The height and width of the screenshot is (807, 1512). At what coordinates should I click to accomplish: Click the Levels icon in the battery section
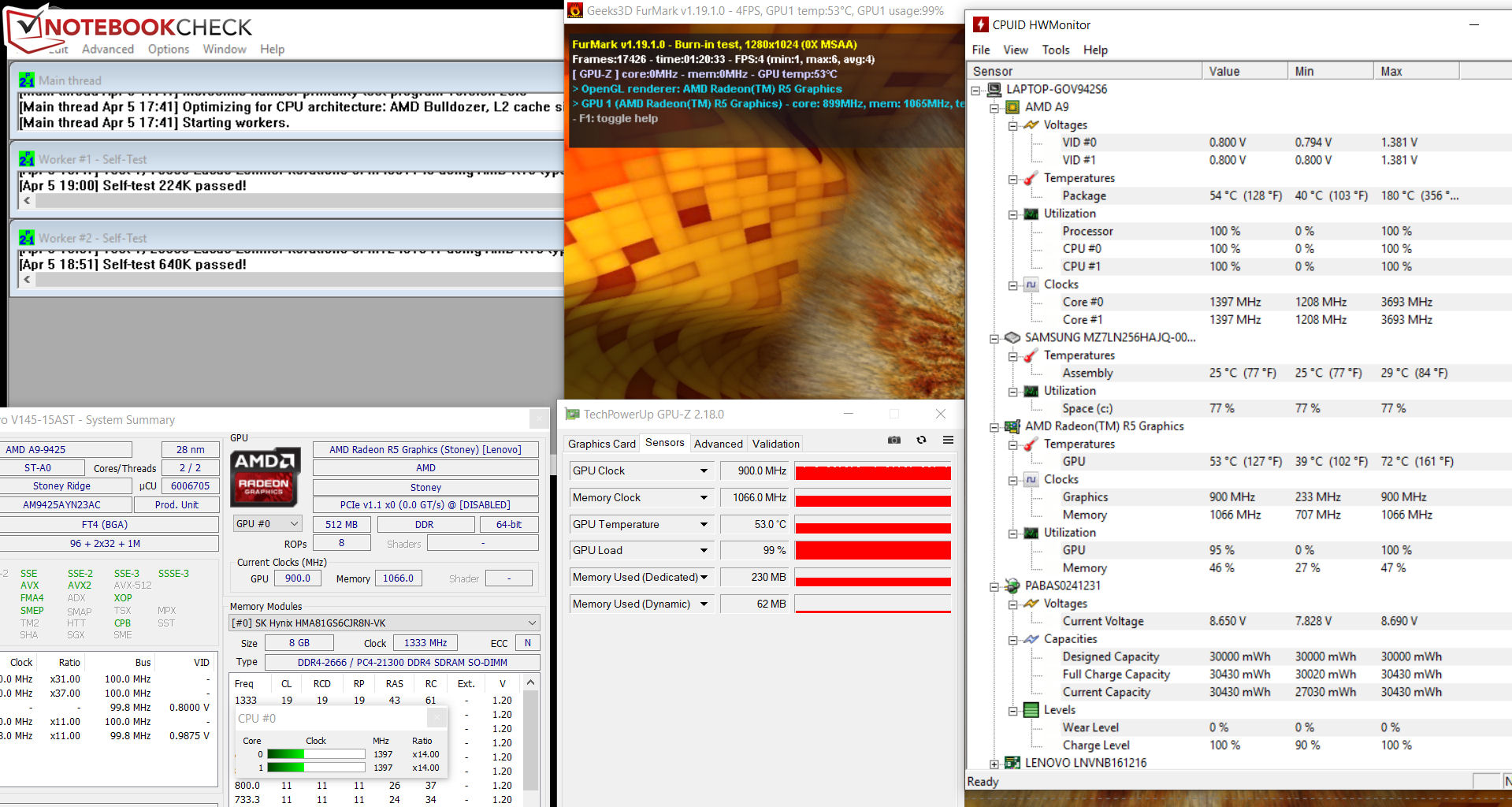[1031, 710]
